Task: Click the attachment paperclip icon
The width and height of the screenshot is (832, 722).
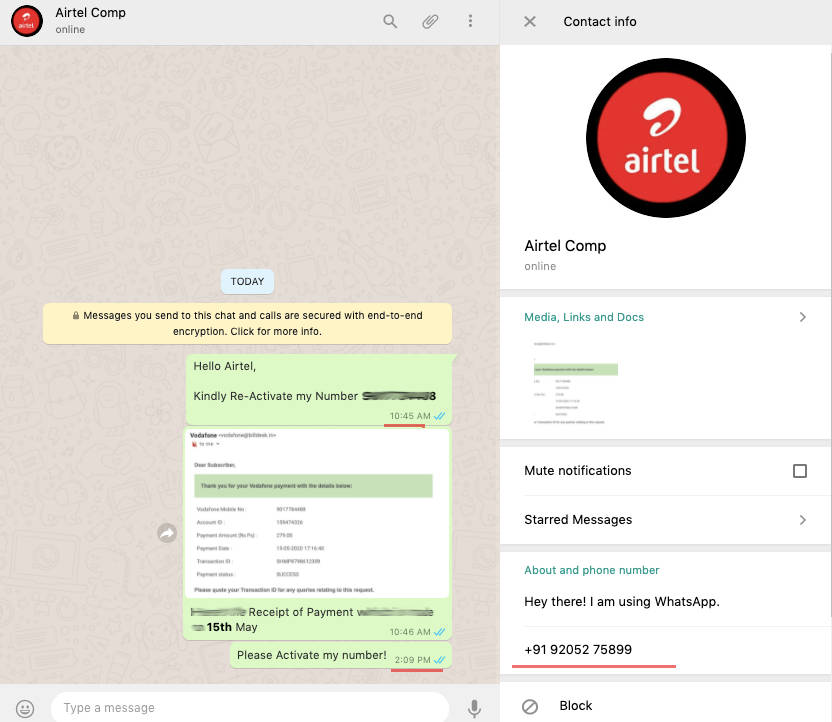Action: tap(430, 20)
